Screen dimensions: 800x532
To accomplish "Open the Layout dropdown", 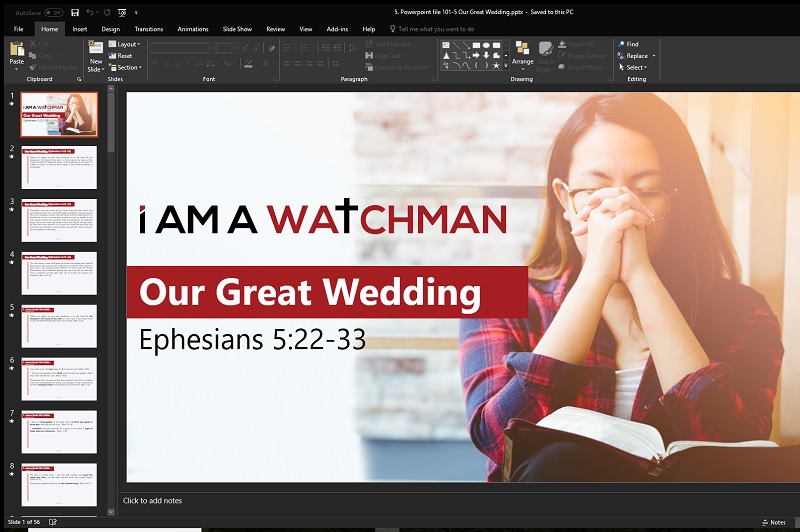I will [126, 44].
